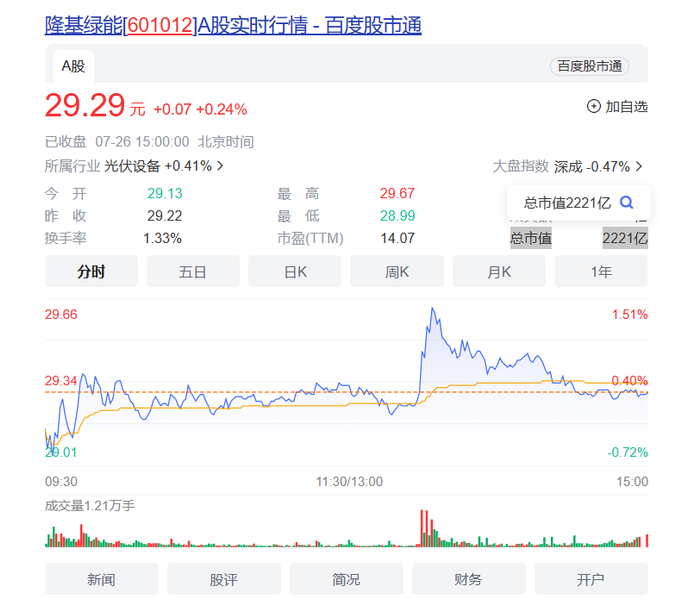Click the +0.07 price change figure

pos(172,109)
